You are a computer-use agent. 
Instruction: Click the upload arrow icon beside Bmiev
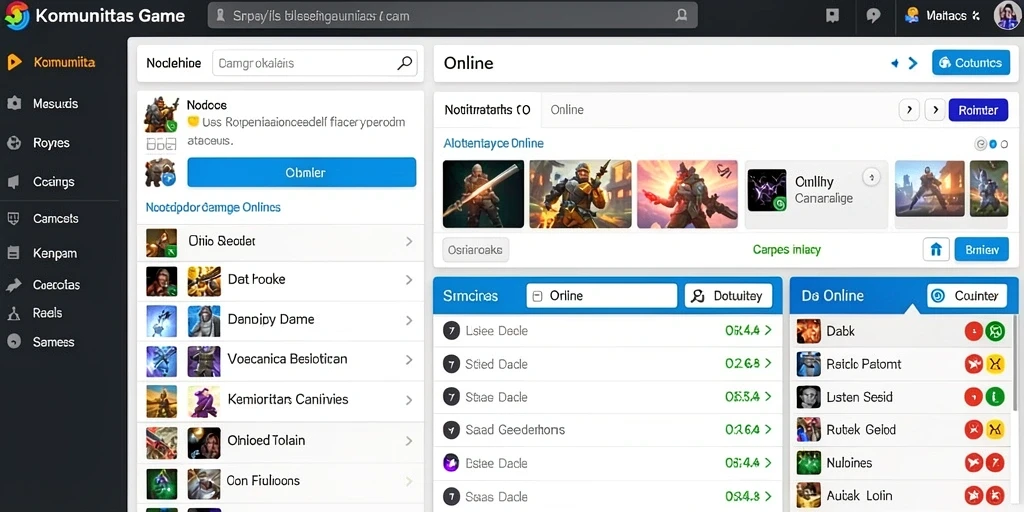[936, 249]
